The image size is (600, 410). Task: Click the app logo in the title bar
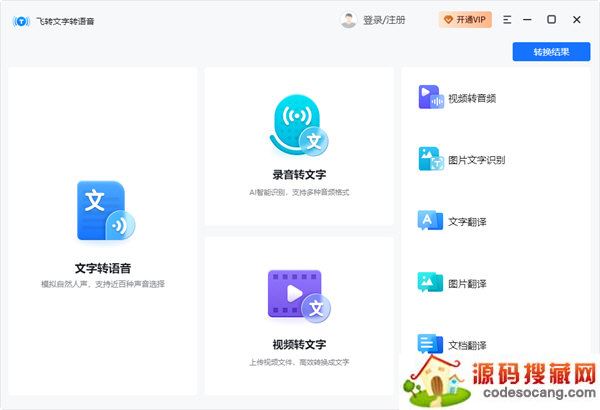(21, 21)
